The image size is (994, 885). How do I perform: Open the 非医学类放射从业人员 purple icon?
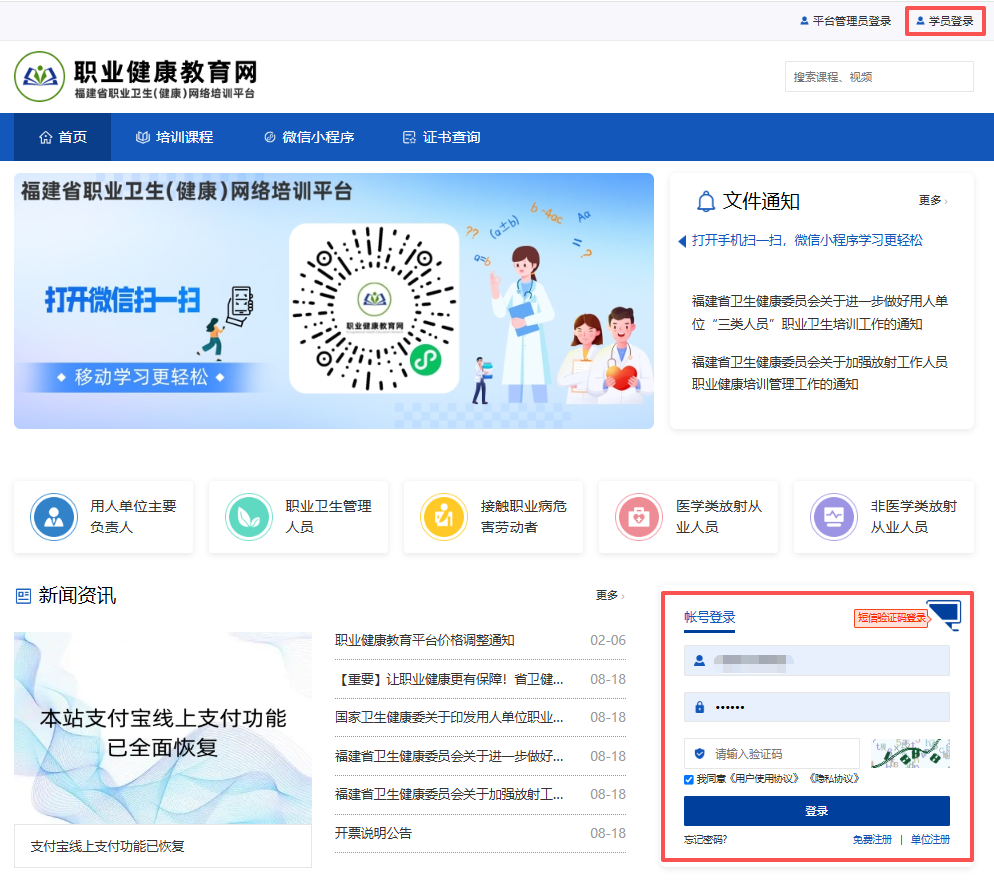pos(834,517)
